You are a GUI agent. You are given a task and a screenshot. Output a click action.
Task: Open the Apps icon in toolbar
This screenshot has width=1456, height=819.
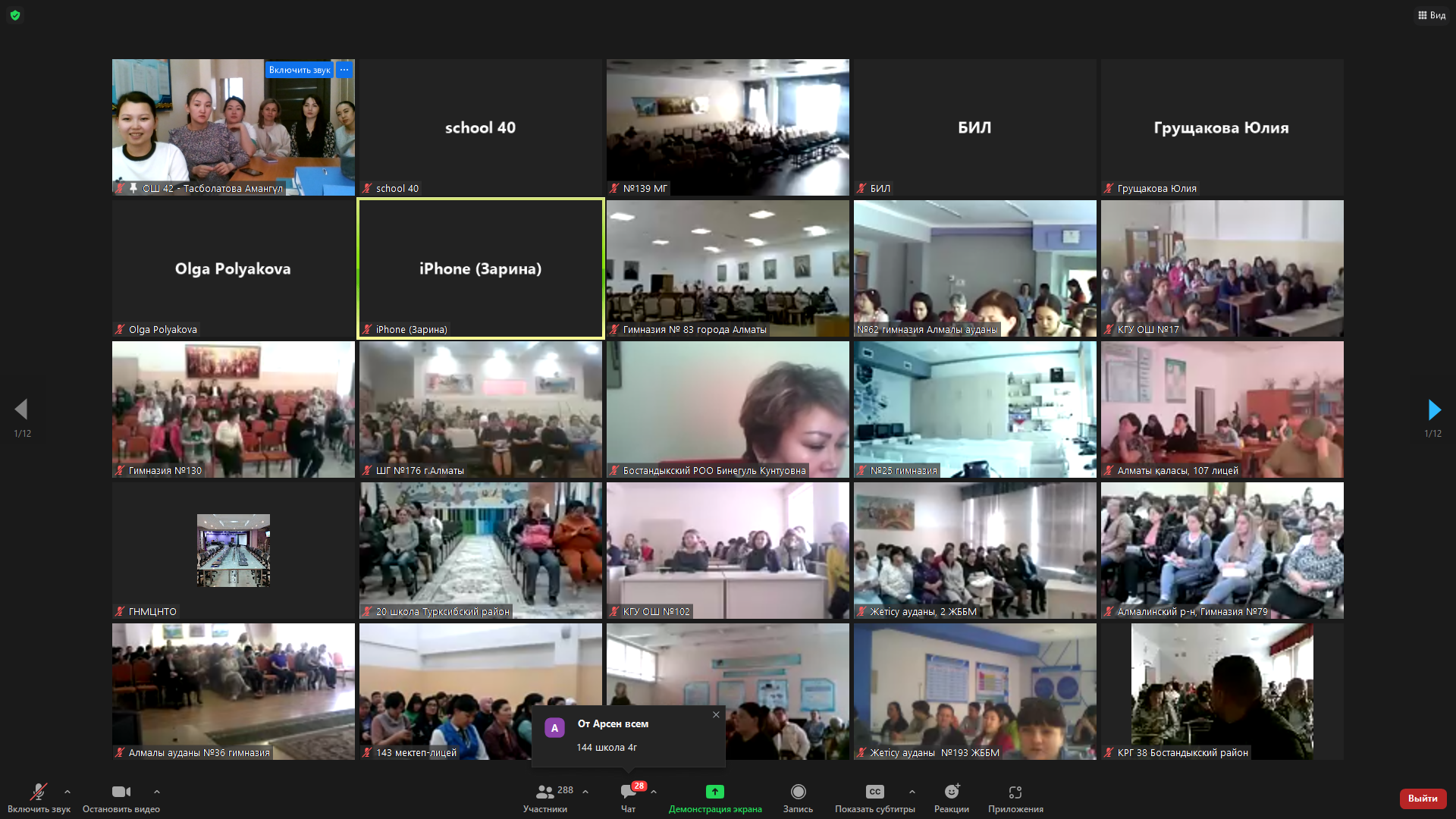[x=1015, y=792]
